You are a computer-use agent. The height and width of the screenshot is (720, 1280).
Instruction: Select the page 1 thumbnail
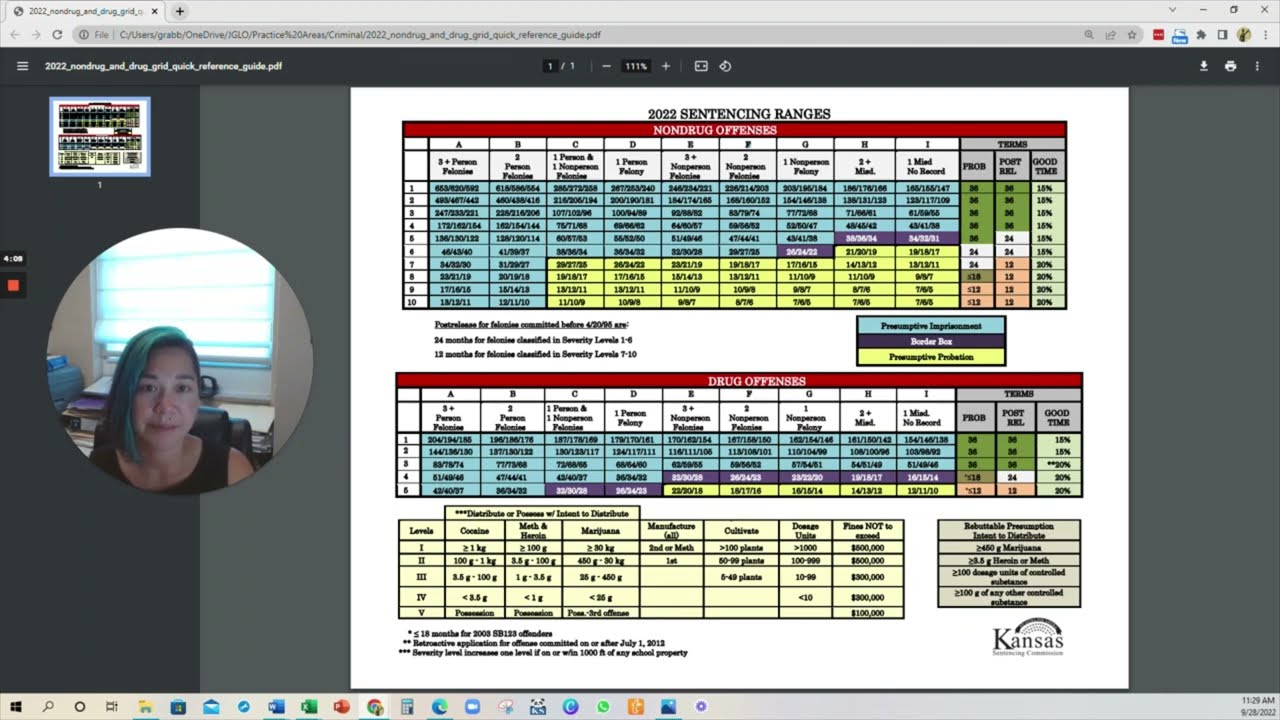coord(100,136)
